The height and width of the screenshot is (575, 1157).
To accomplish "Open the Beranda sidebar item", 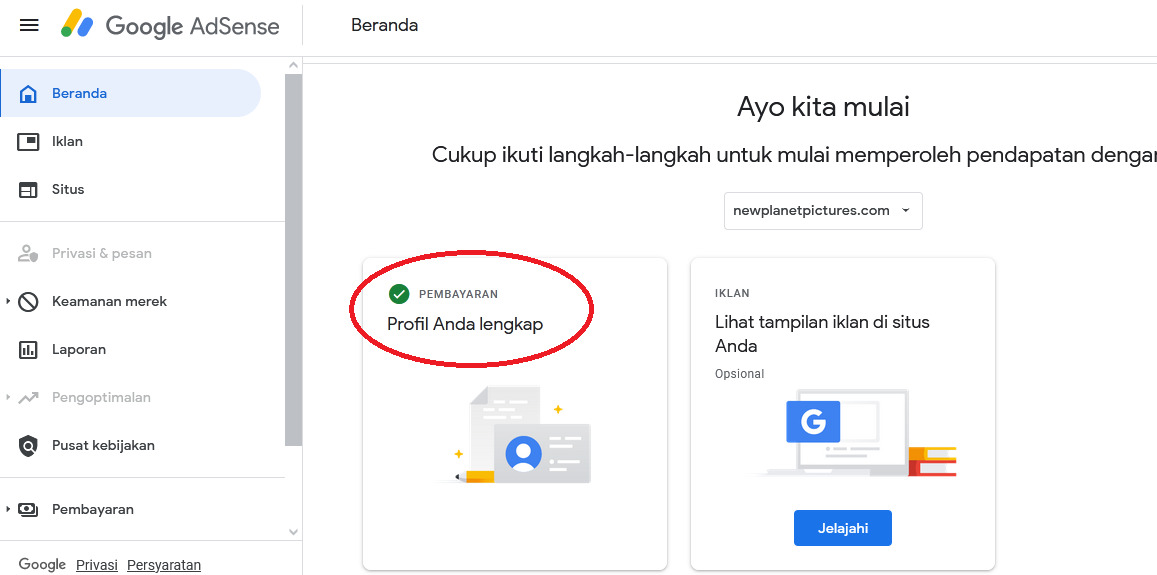I will [131, 94].
